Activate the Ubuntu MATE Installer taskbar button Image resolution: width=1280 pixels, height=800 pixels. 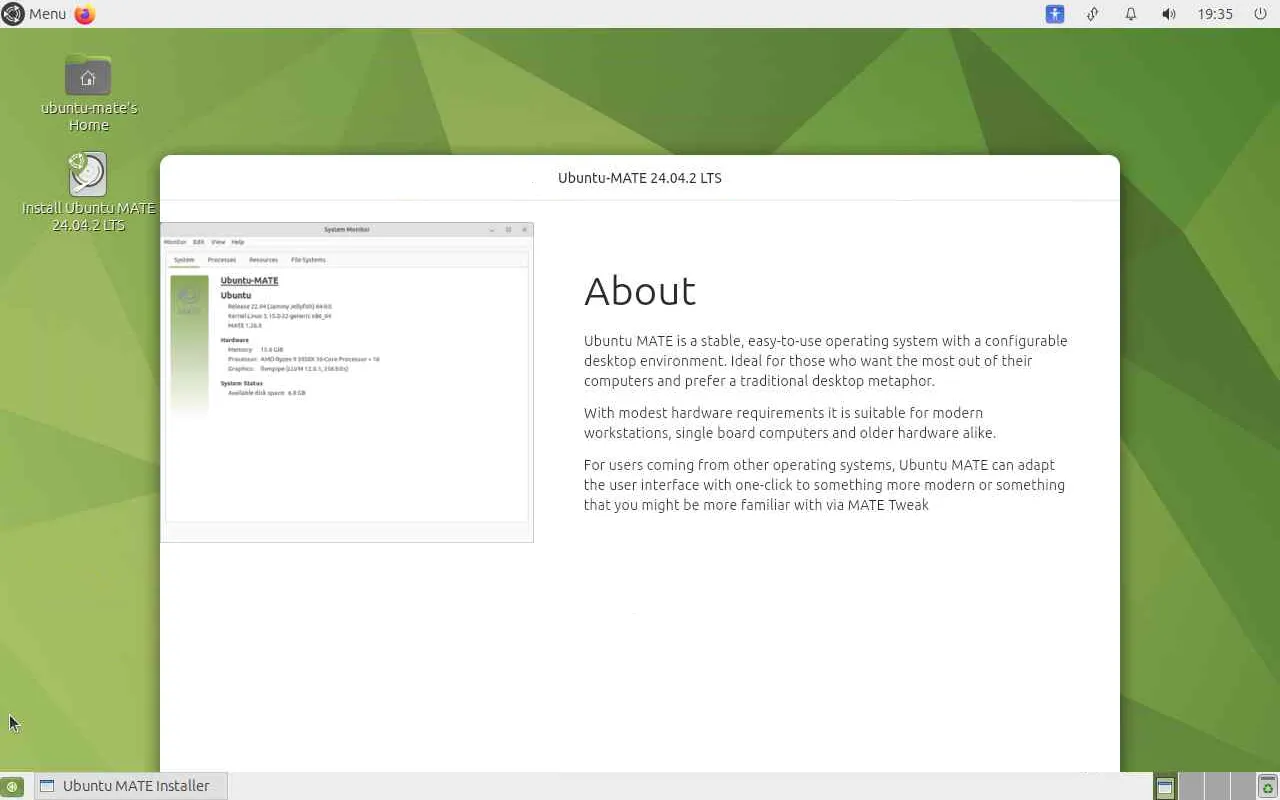tap(131, 786)
